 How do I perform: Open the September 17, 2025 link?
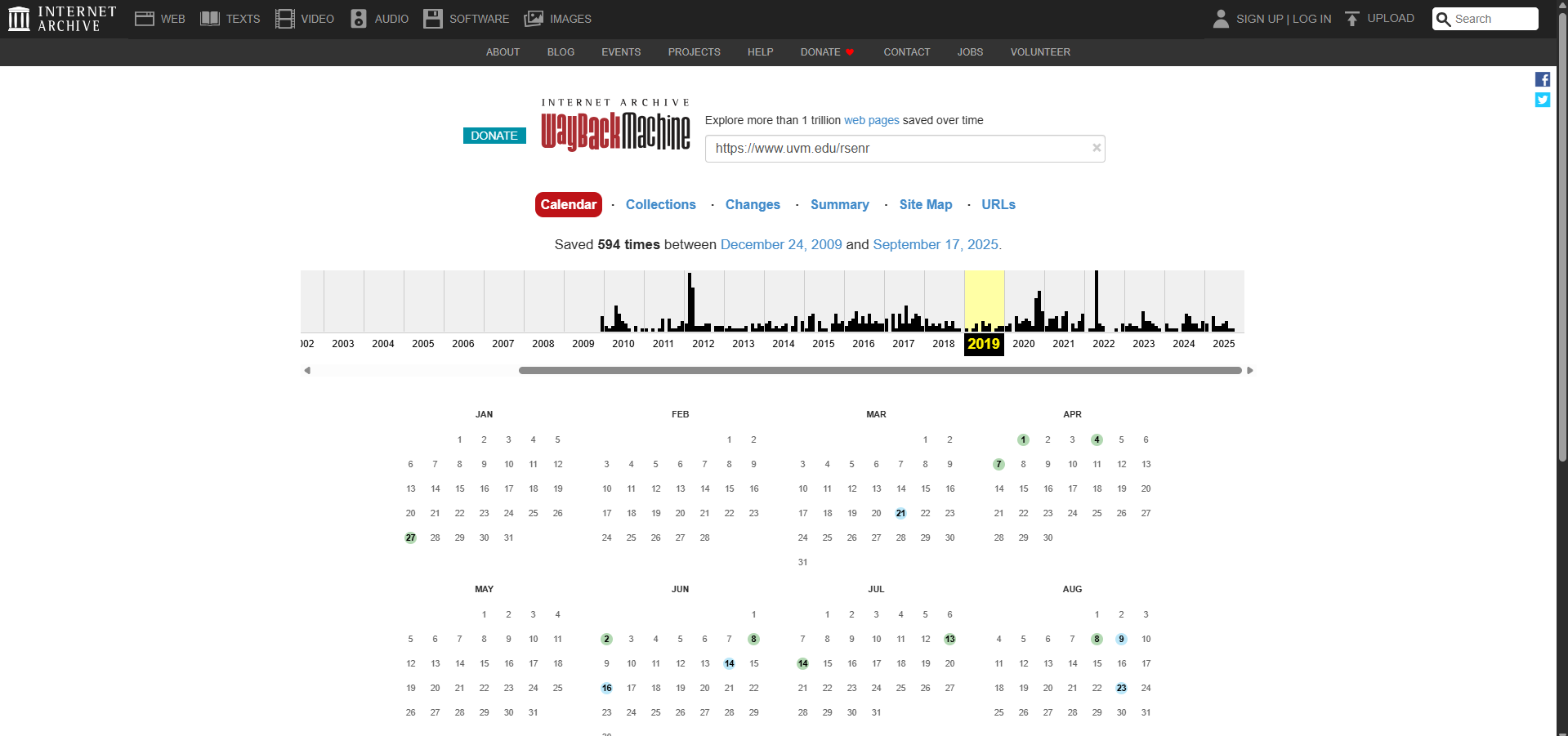[x=936, y=244]
